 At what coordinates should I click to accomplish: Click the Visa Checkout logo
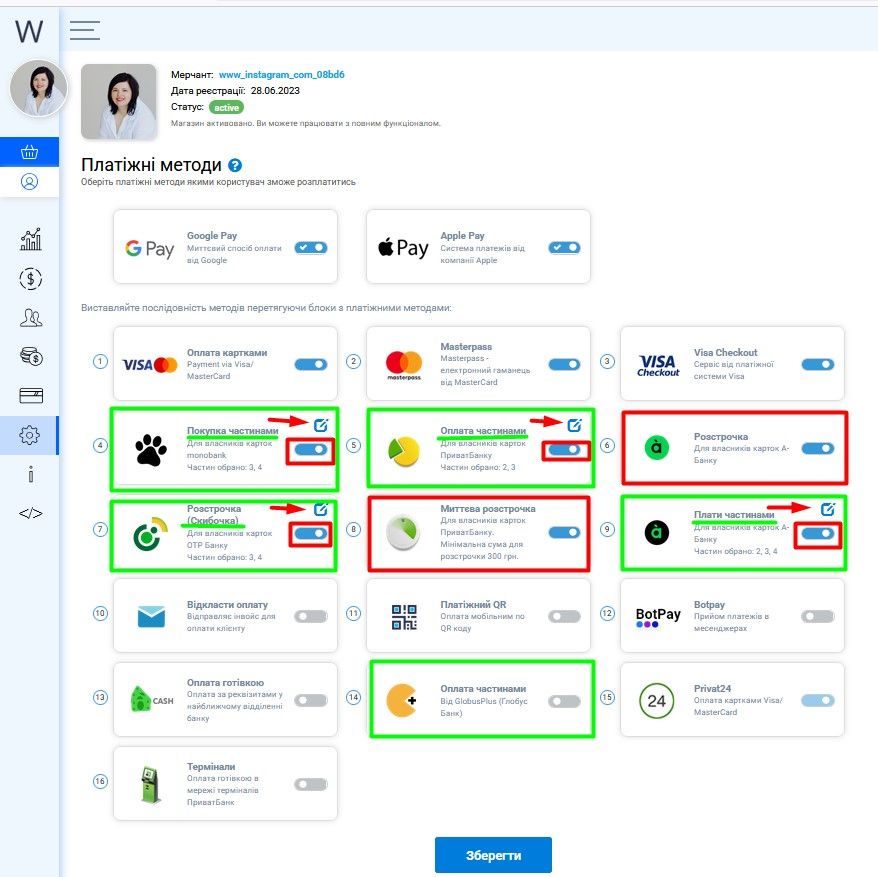658,365
